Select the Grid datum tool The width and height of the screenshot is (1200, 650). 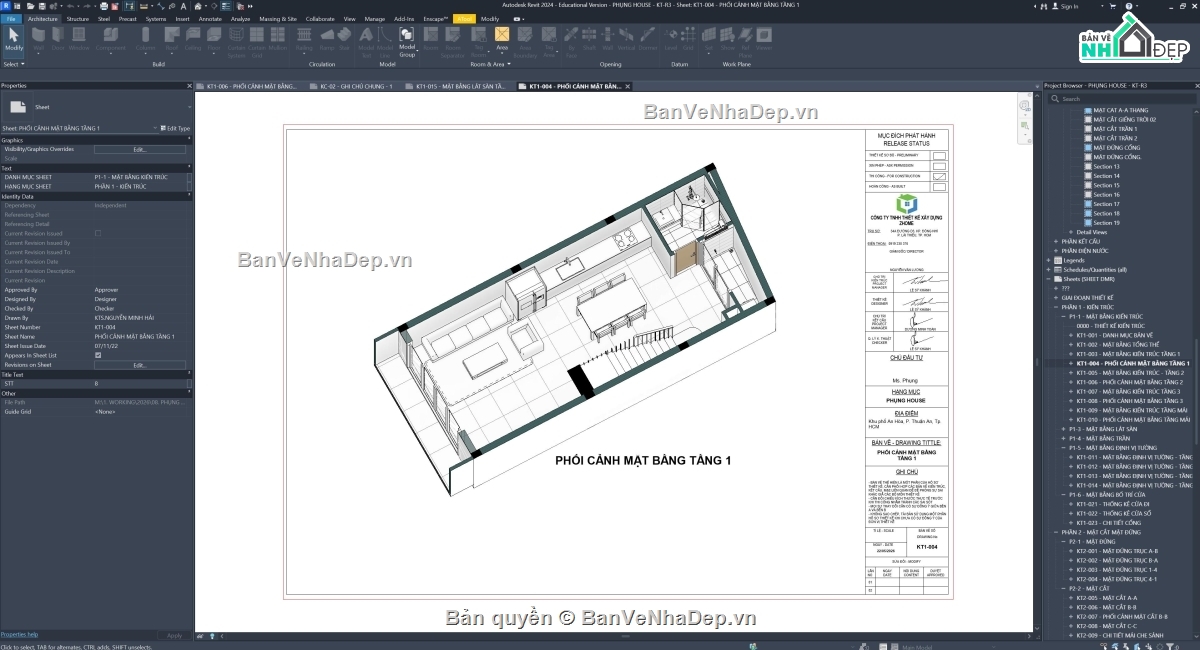pos(688,40)
